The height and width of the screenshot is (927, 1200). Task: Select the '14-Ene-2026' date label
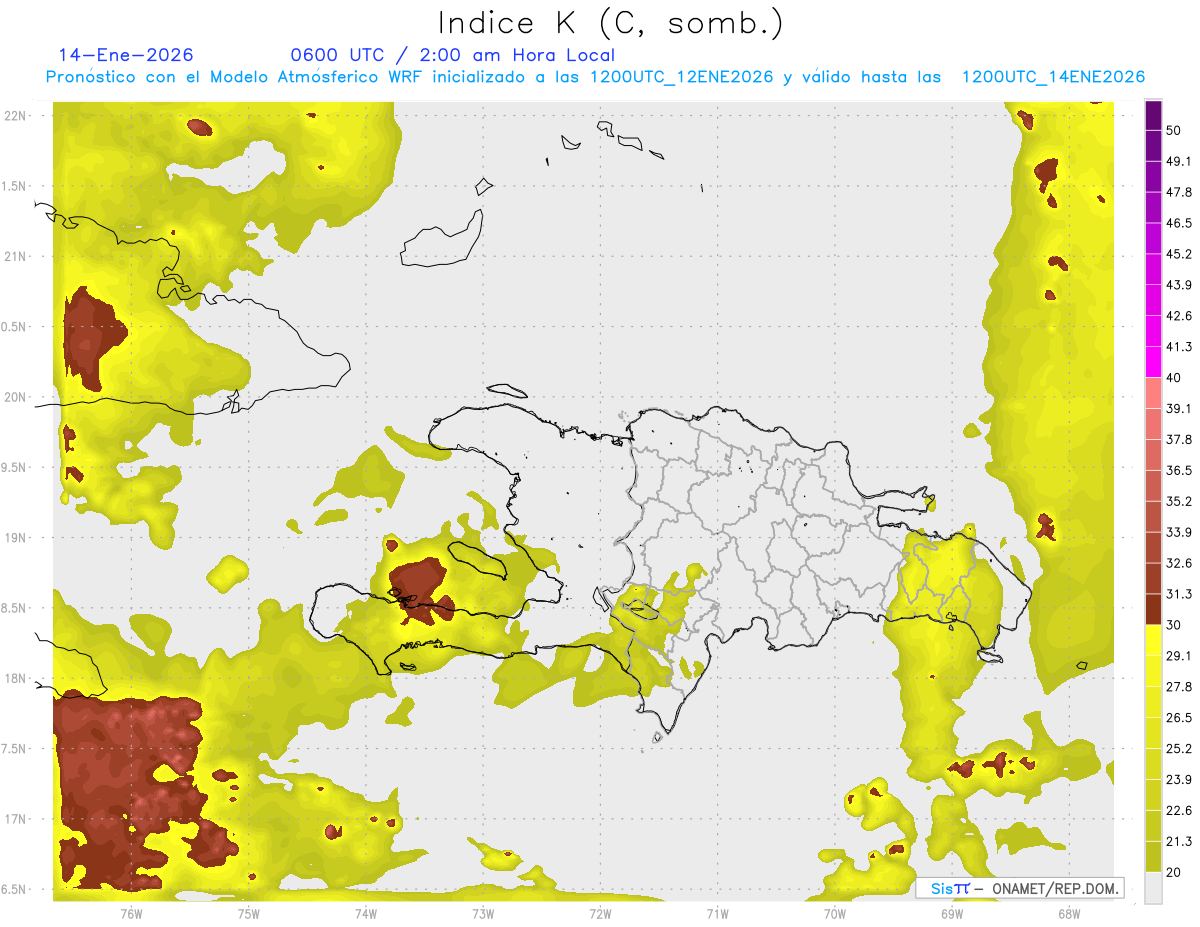click(126, 55)
